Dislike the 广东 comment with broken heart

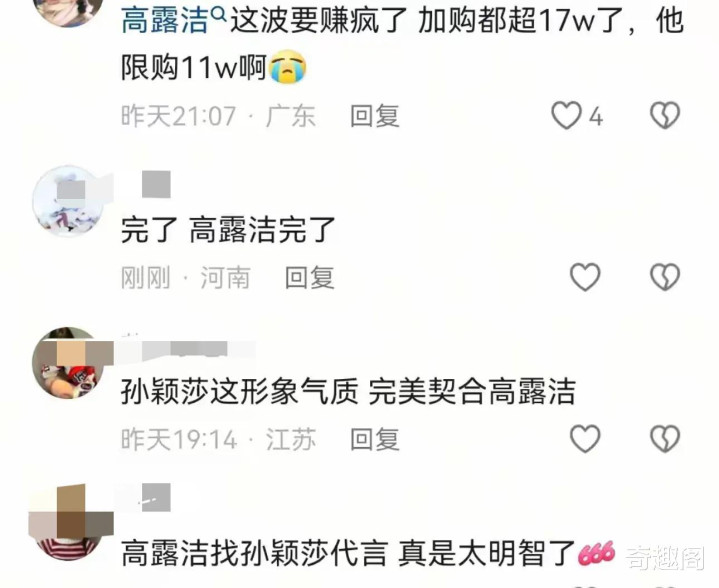(x=665, y=115)
